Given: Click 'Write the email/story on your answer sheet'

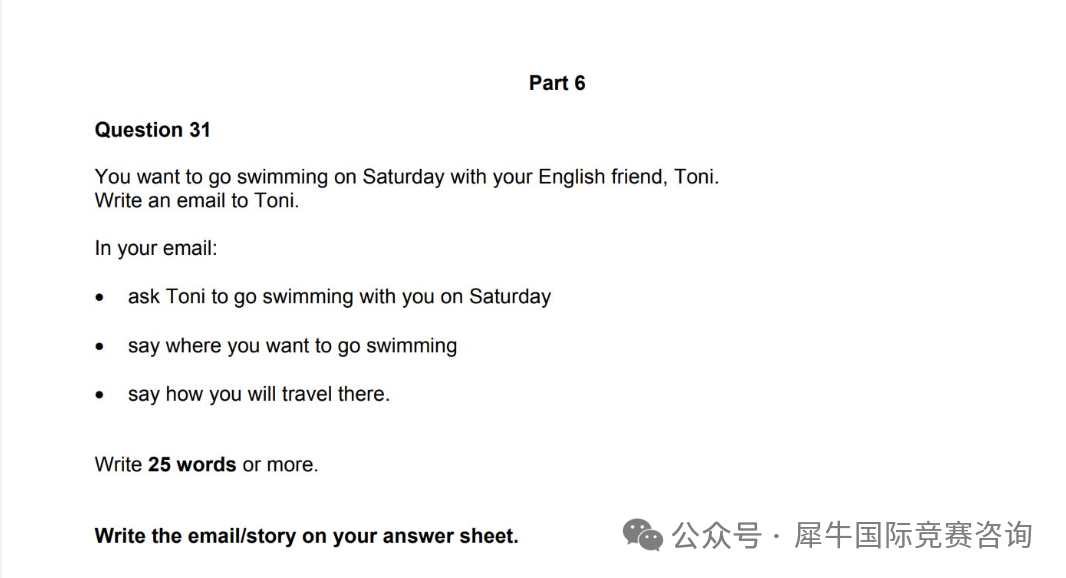Looking at the screenshot, I should tap(307, 536).
